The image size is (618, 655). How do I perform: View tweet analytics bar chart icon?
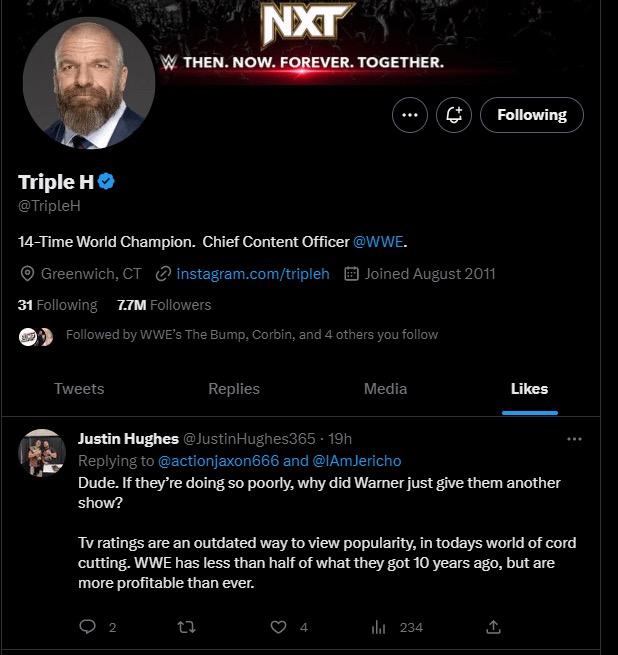[x=378, y=627]
